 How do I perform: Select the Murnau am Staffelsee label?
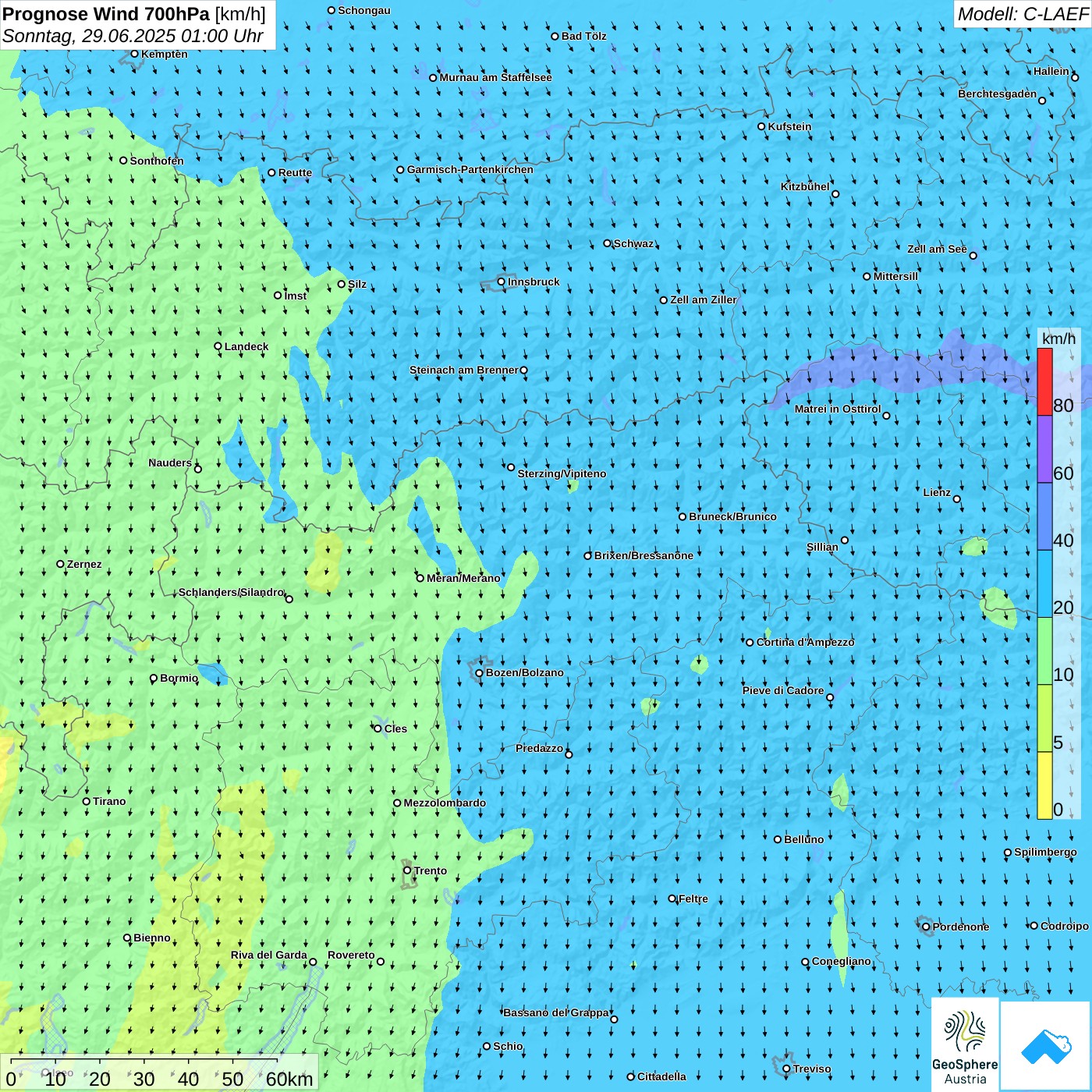495,77
